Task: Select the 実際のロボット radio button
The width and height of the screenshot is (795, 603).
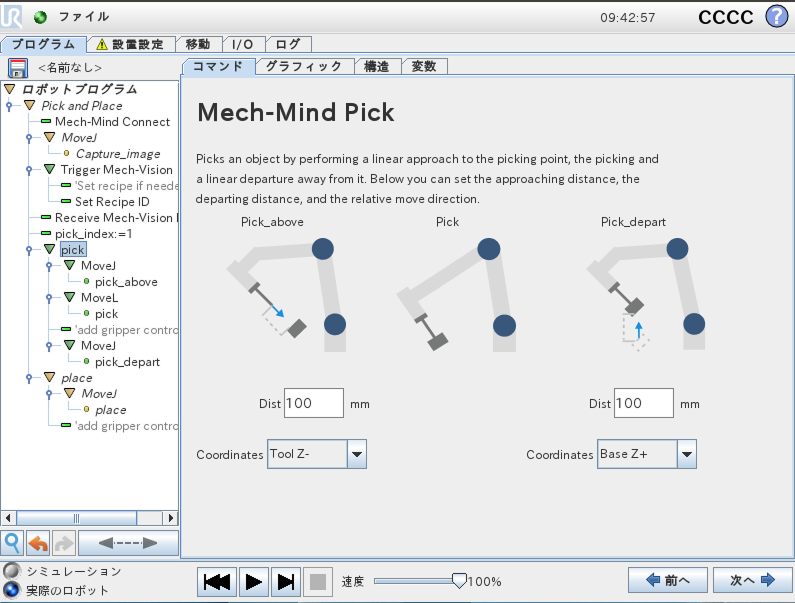Action: [x=11, y=590]
